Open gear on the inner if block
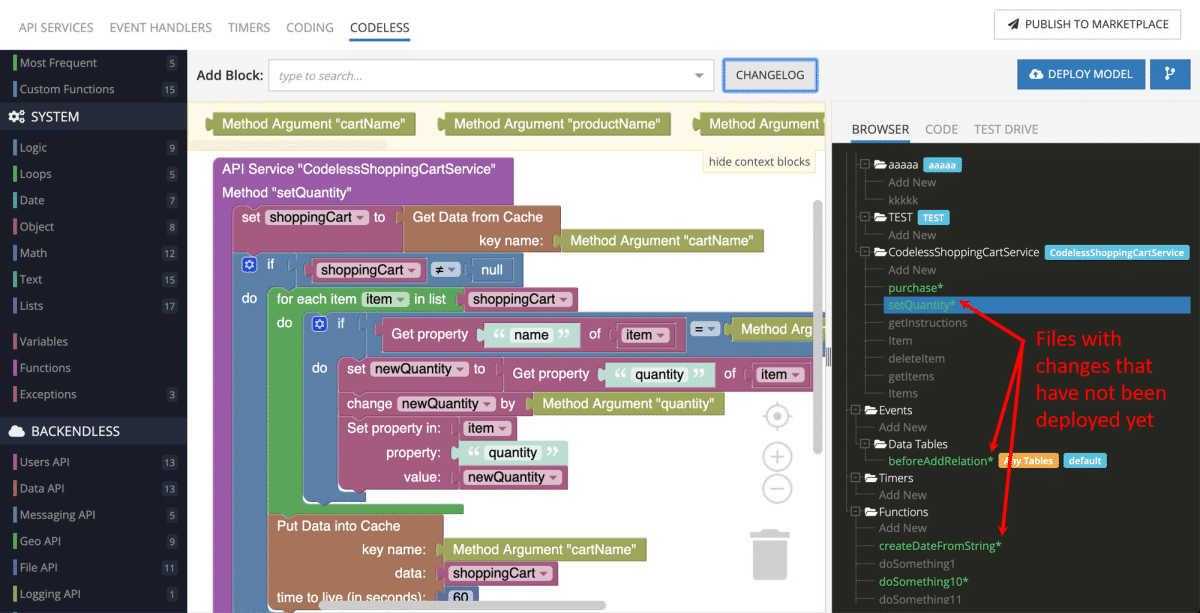 tap(320, 324)
